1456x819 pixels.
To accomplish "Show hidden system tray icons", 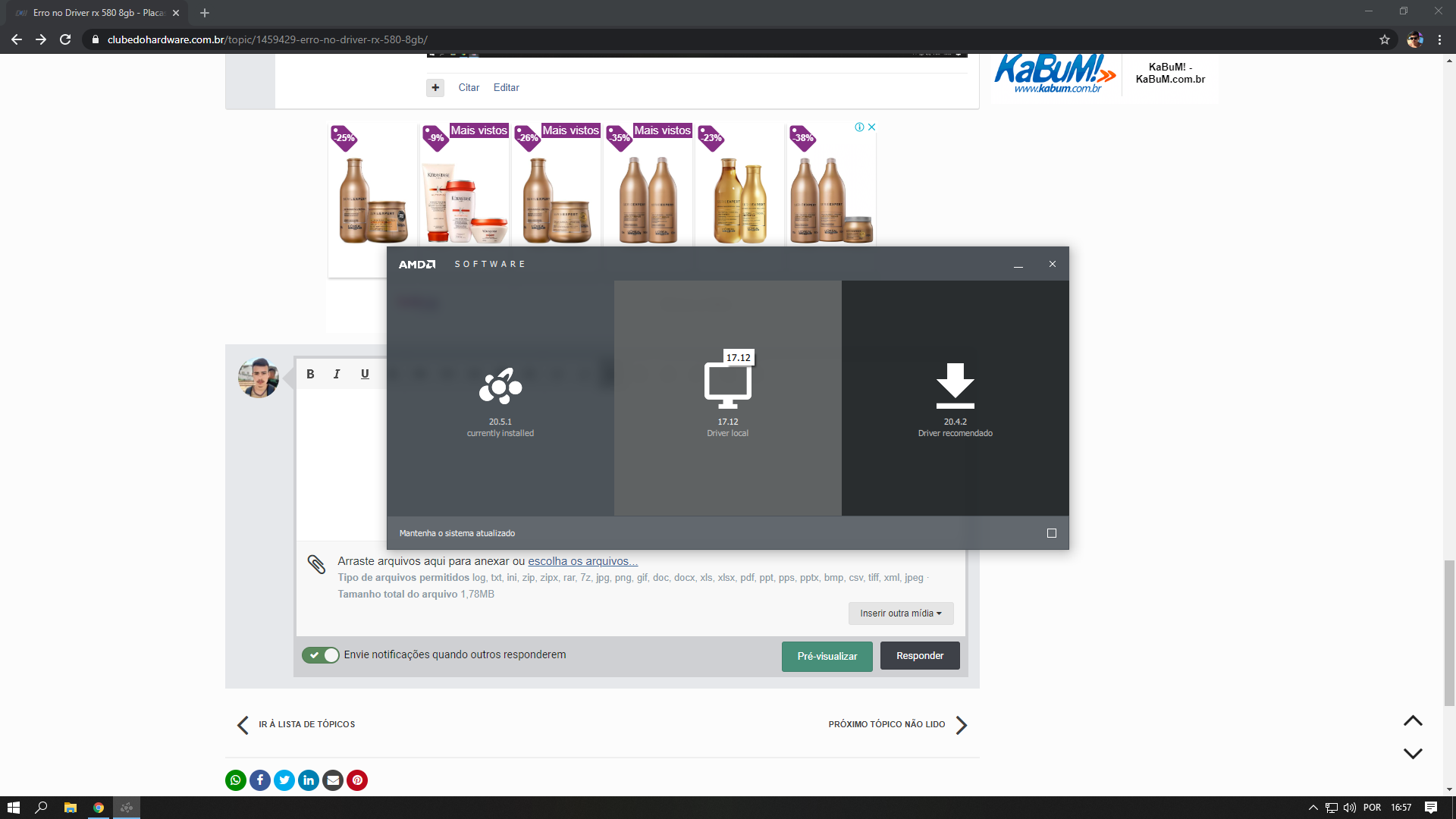I will point(1313,808).
